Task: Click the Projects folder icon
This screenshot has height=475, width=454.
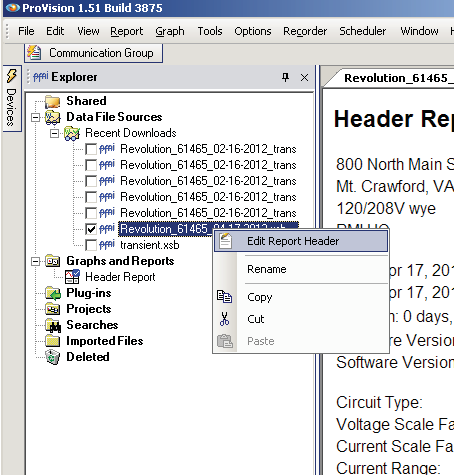Action: 53,309
